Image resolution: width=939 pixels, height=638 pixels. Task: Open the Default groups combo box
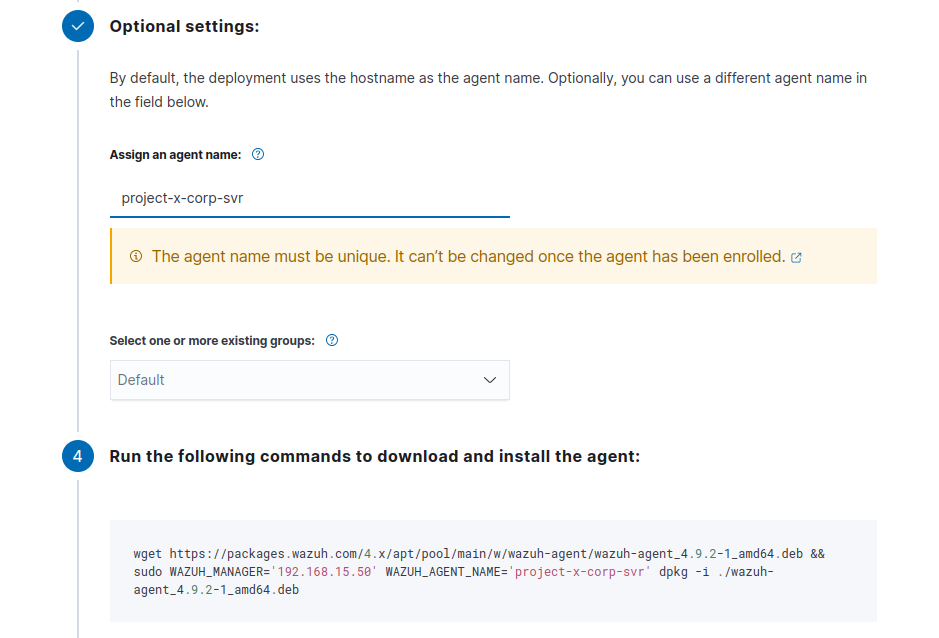click(300, 380)
